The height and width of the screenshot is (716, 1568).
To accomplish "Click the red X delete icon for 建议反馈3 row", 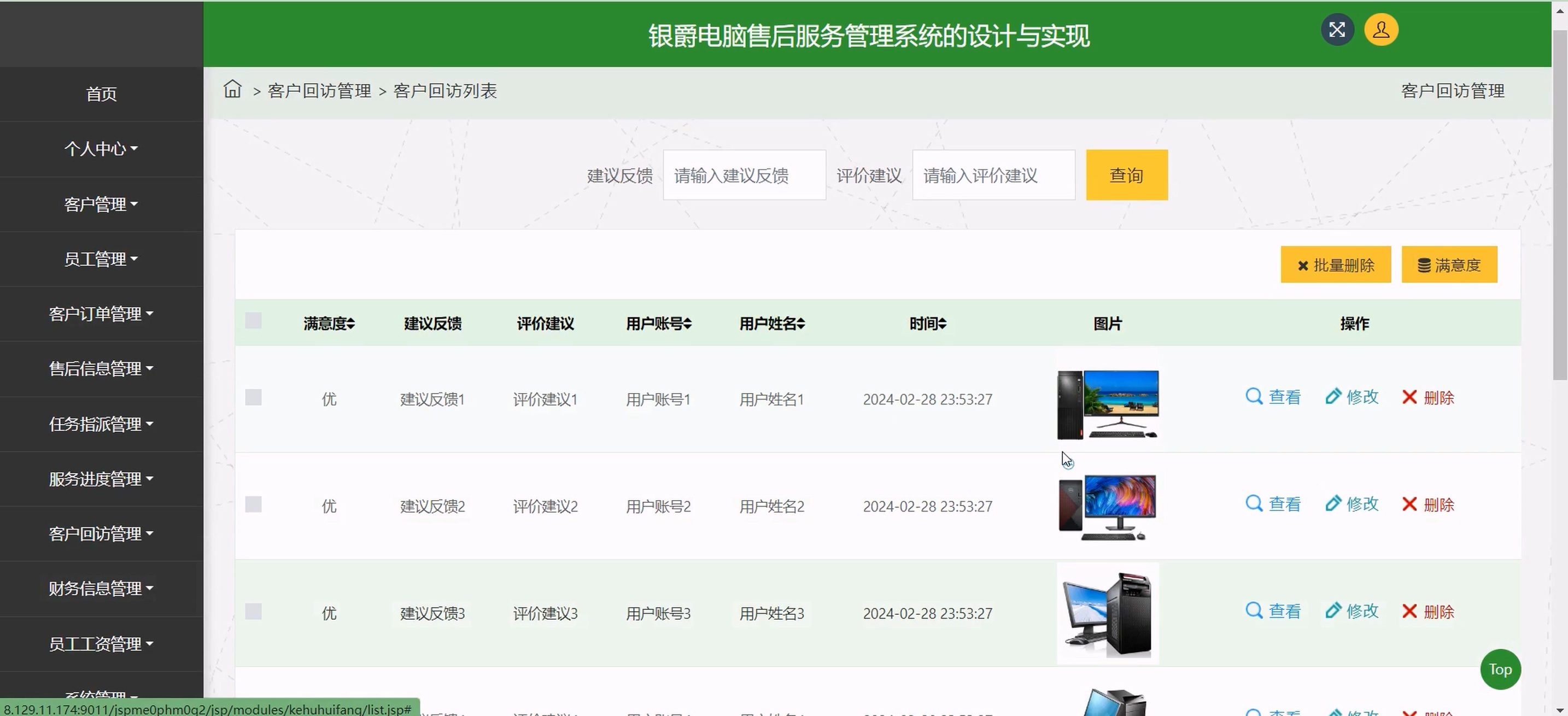I will tap(1410, 612).
